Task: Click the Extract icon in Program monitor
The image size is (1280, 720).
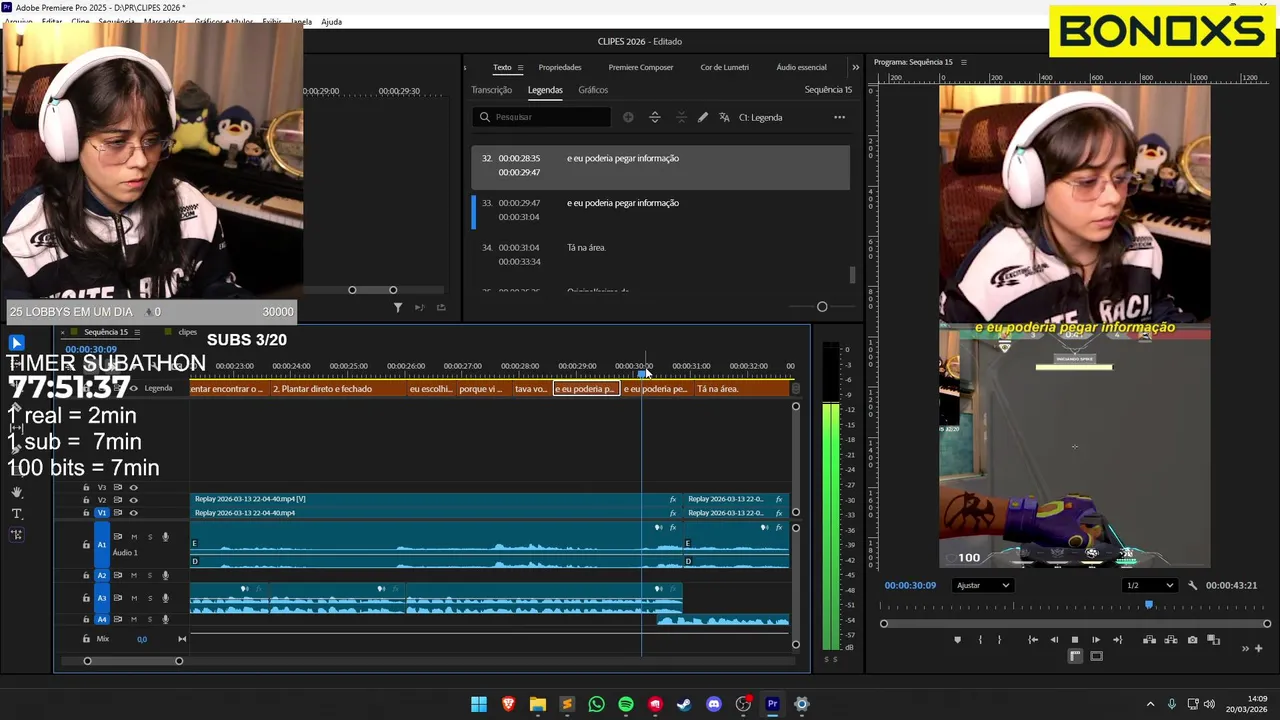Action: pos(1171,640)
